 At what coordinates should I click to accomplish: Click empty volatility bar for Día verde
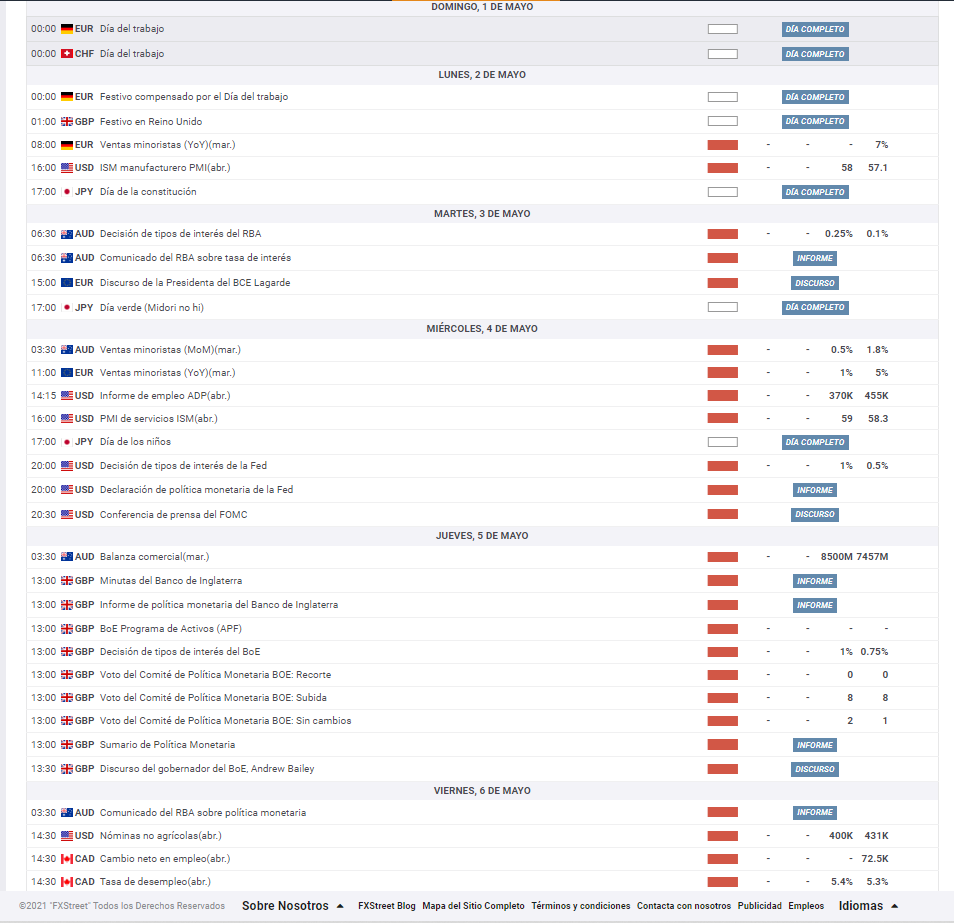tap(722, 308)
